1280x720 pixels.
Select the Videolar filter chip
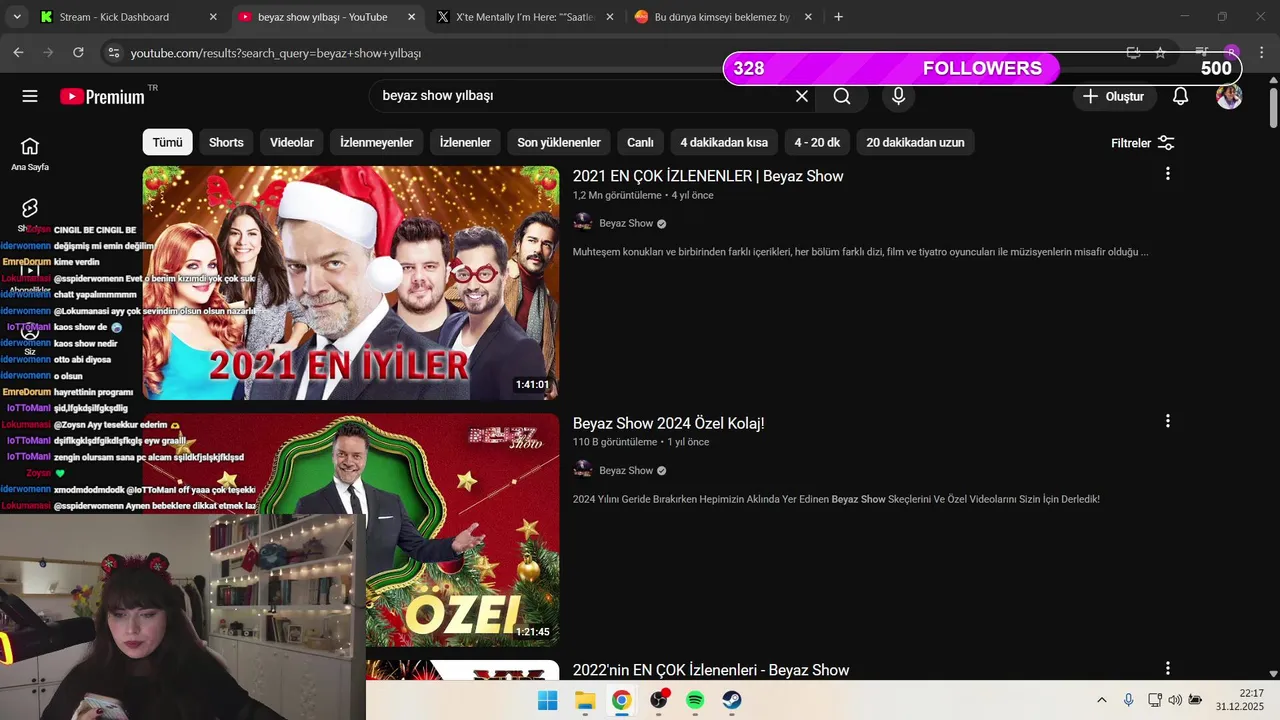[x=292, y=143]
